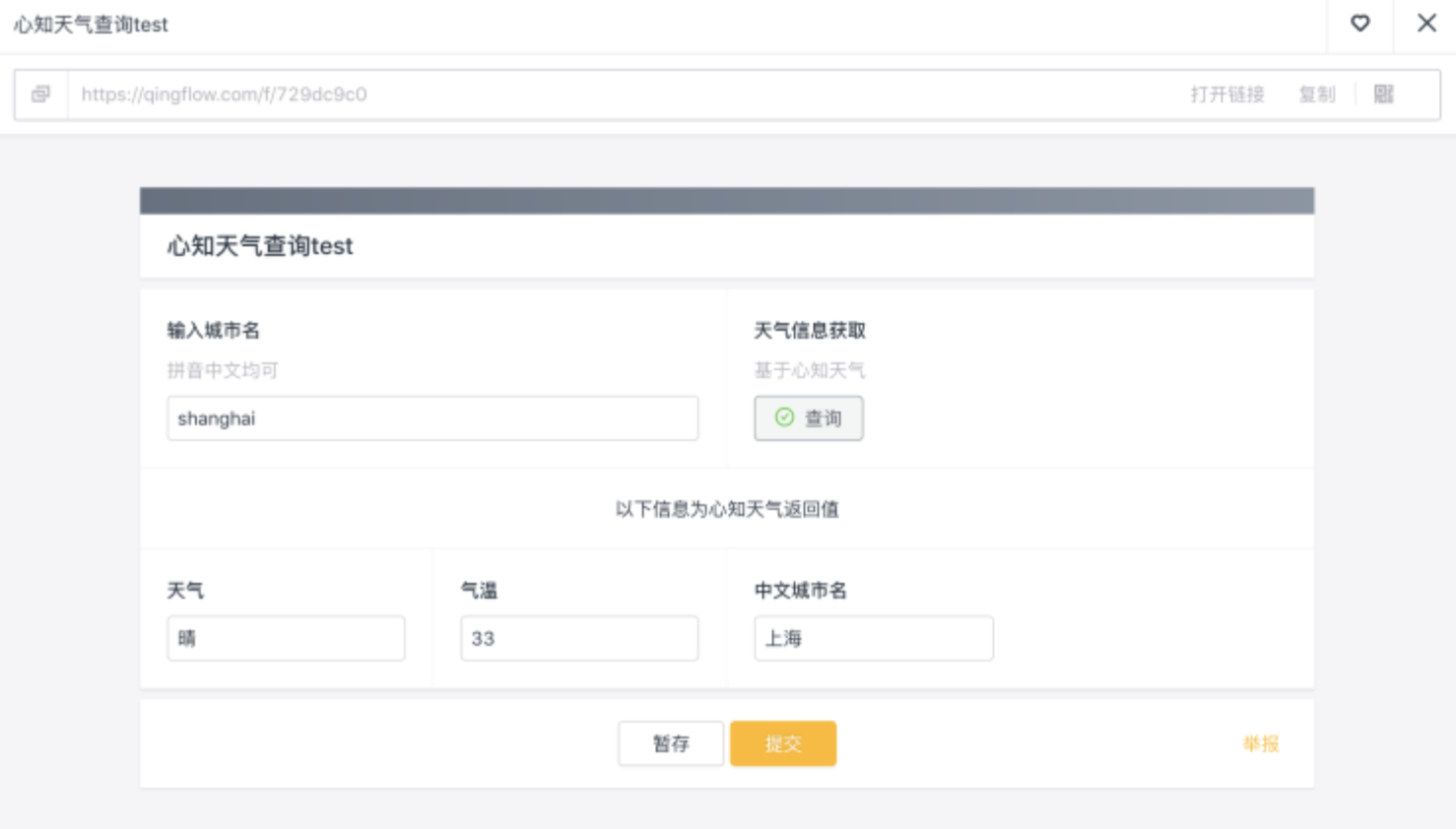
Task: Click the 气温 field showing 33
Action: pyautogui.click(x=579, y=638)
